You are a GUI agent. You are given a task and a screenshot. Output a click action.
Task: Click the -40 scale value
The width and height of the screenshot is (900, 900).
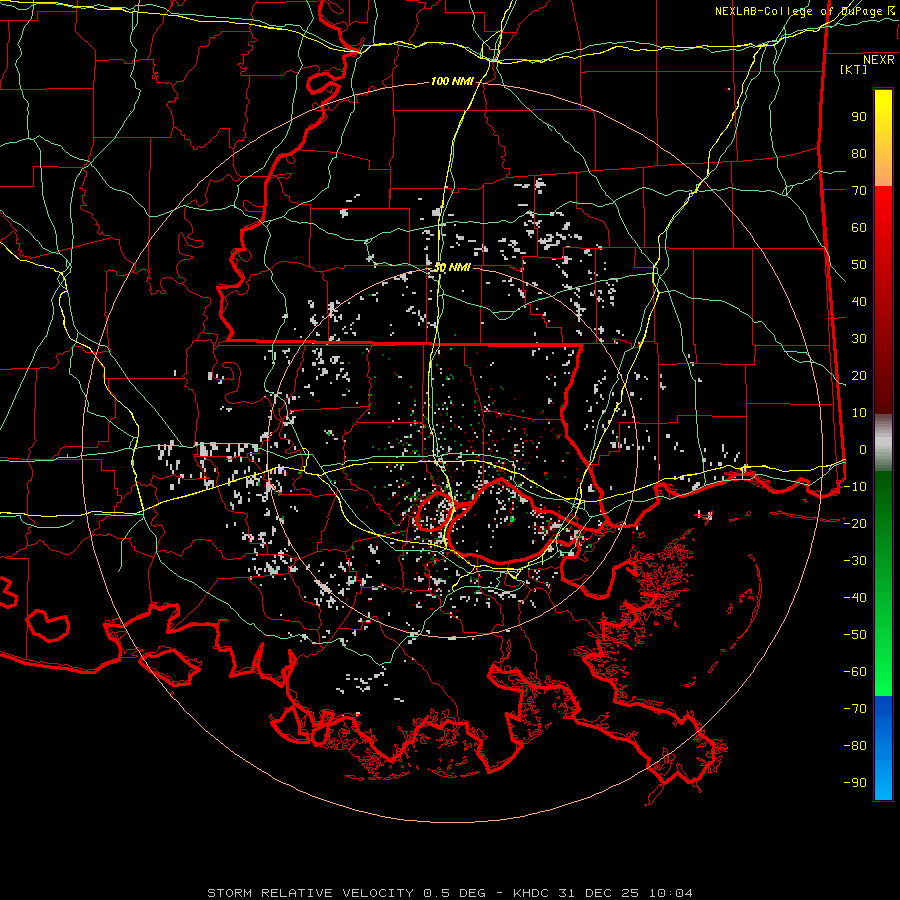tap(855, 598)
